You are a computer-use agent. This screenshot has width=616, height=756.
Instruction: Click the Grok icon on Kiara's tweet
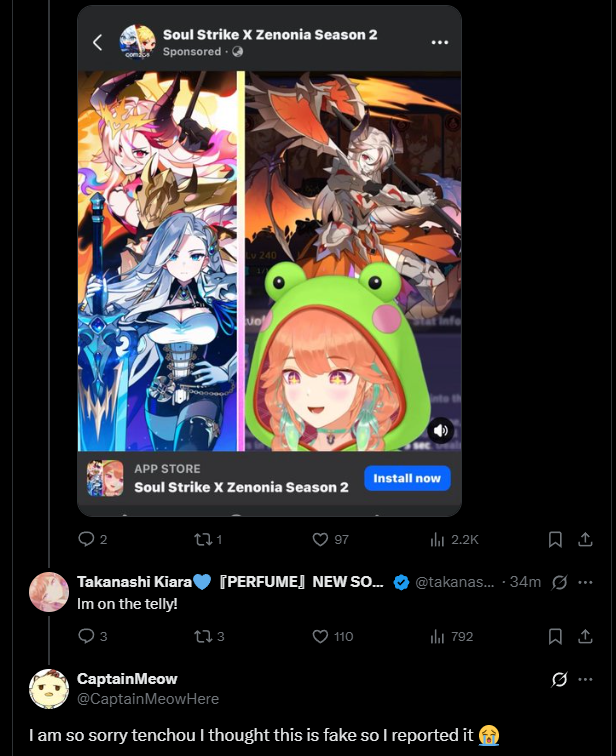click(x=560, y=582)
